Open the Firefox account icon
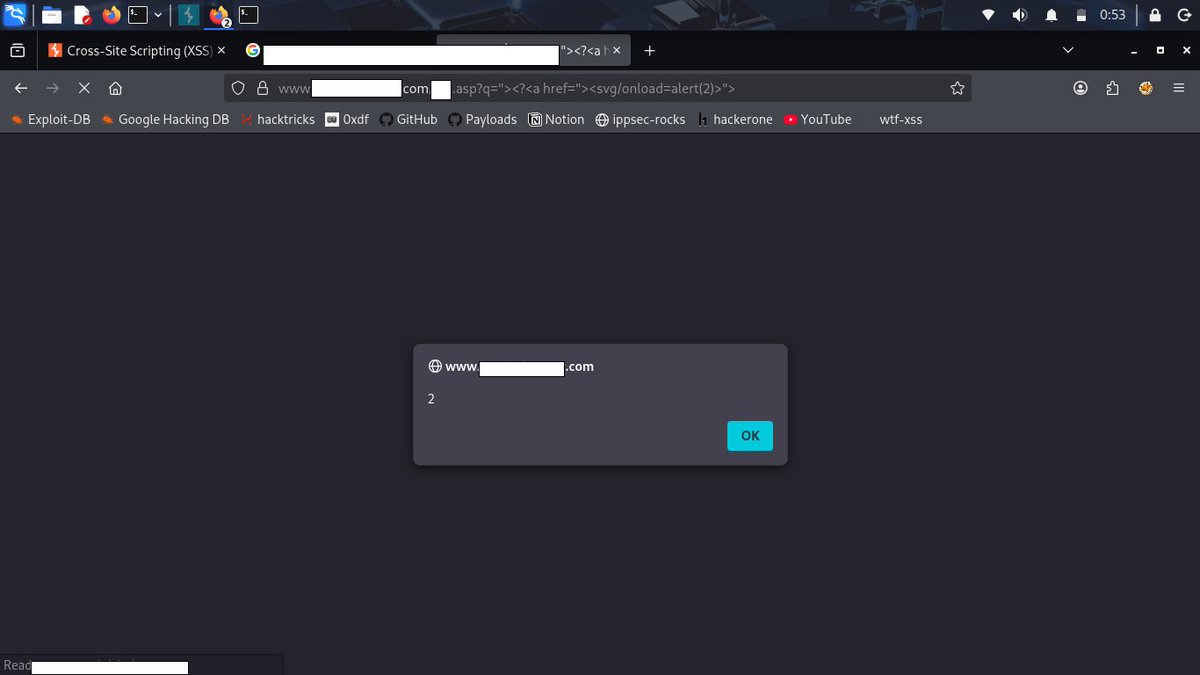This screenshot has height=675, width=1200. click(1081, 88)
